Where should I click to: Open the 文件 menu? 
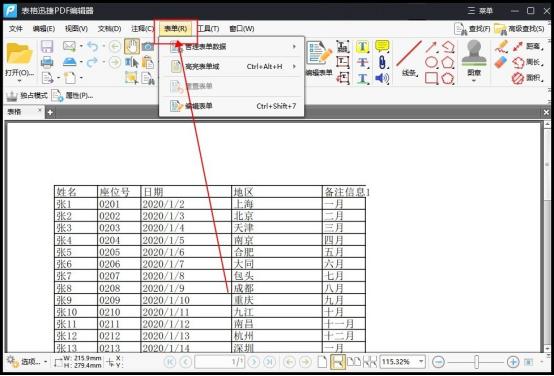coord(16,29)
